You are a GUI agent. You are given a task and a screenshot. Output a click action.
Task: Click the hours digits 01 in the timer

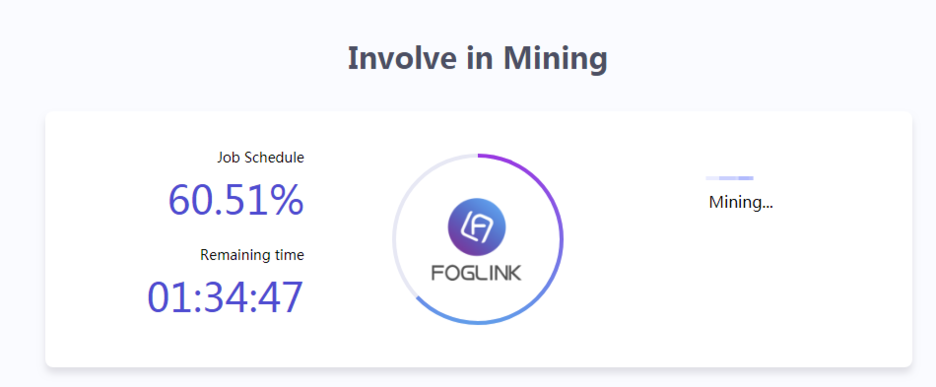(167, 297)
